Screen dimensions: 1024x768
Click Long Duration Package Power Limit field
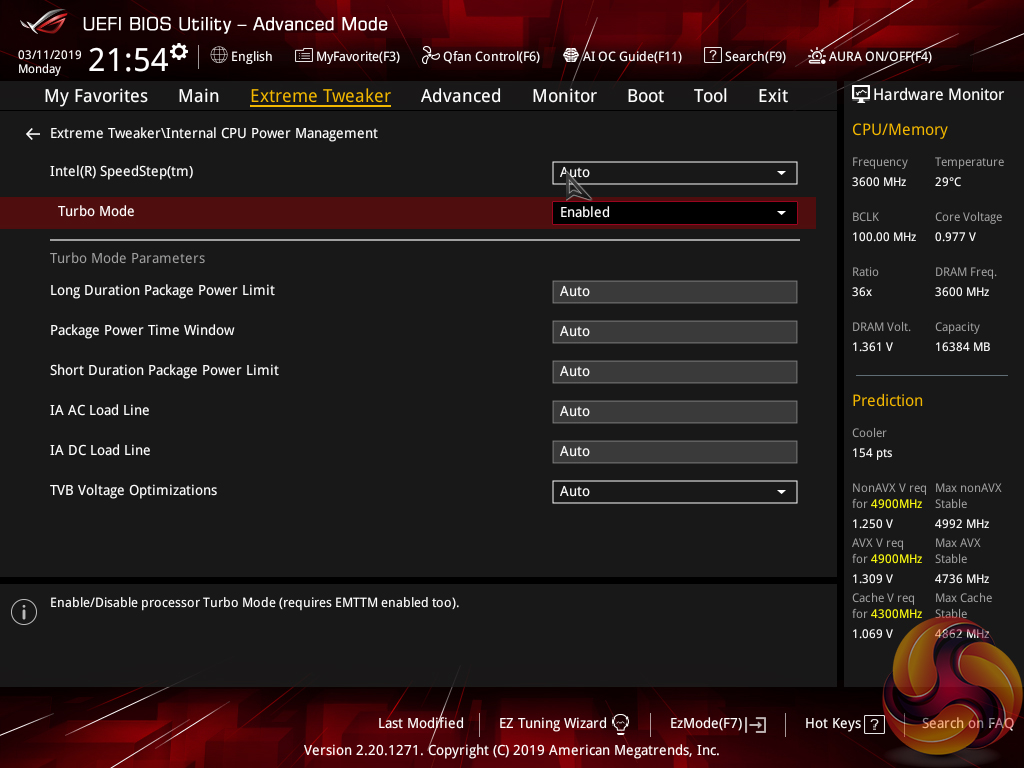tap(675, 292)
